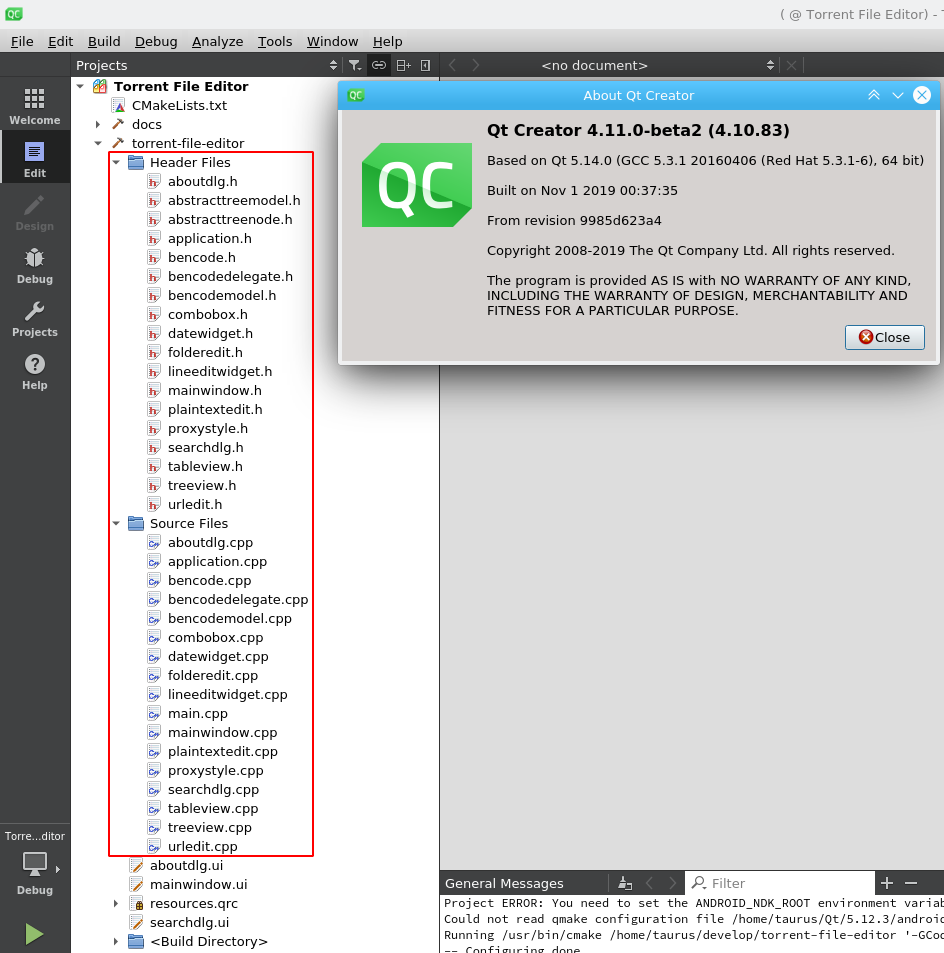Click the Close button in About dialog
The height and width of the screenshot is (953, 944).
[884, 337]
